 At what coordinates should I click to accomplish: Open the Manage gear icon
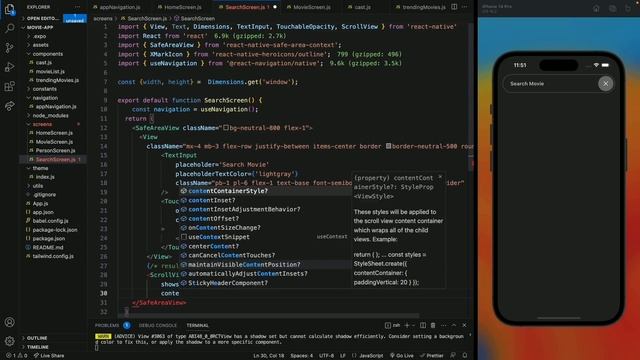click(x=9, y=340)
